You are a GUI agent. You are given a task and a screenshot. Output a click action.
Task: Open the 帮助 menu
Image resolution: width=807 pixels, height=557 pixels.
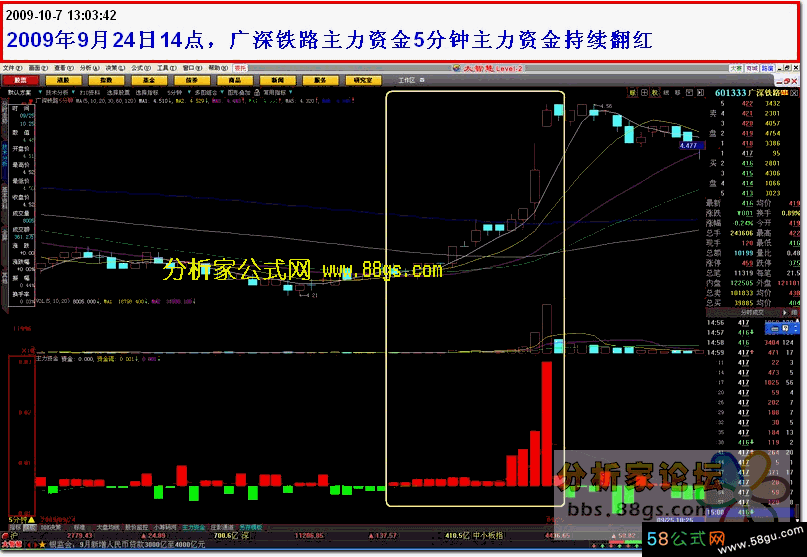[x=218, y=68]
